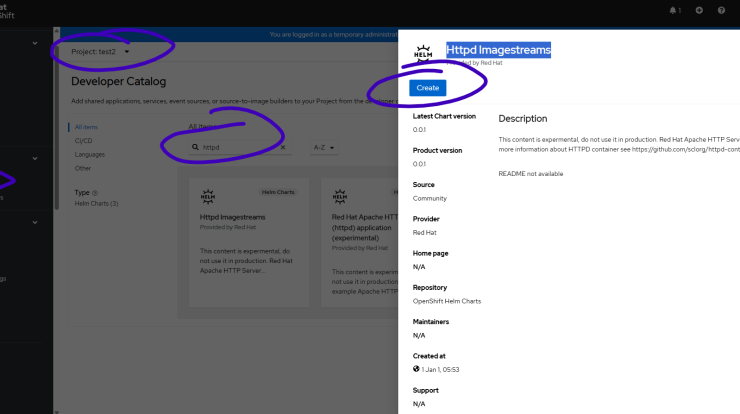Click the Type help question icon
This screenshot has width=740, height=414.
click(x=95, y=193)
